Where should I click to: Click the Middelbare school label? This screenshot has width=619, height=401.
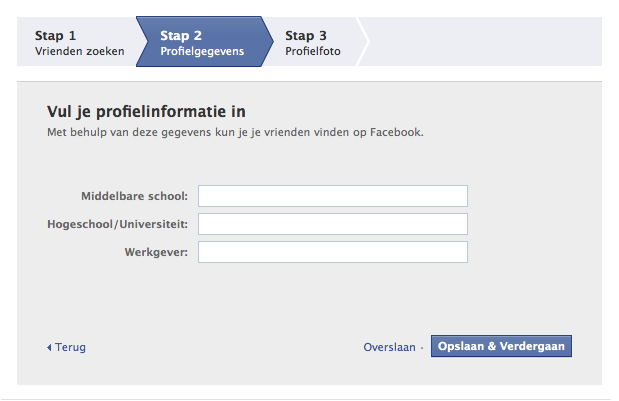point(134,196)
